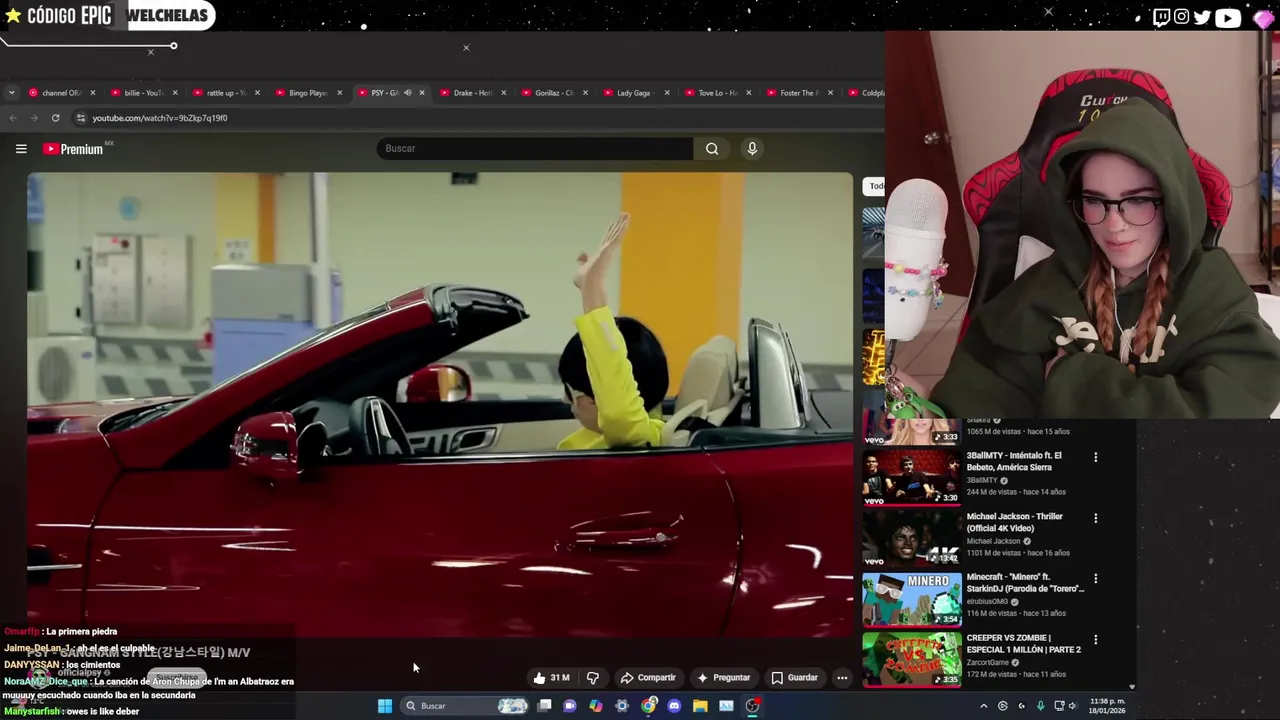Open volume control in system tray

coord(1073,706)
